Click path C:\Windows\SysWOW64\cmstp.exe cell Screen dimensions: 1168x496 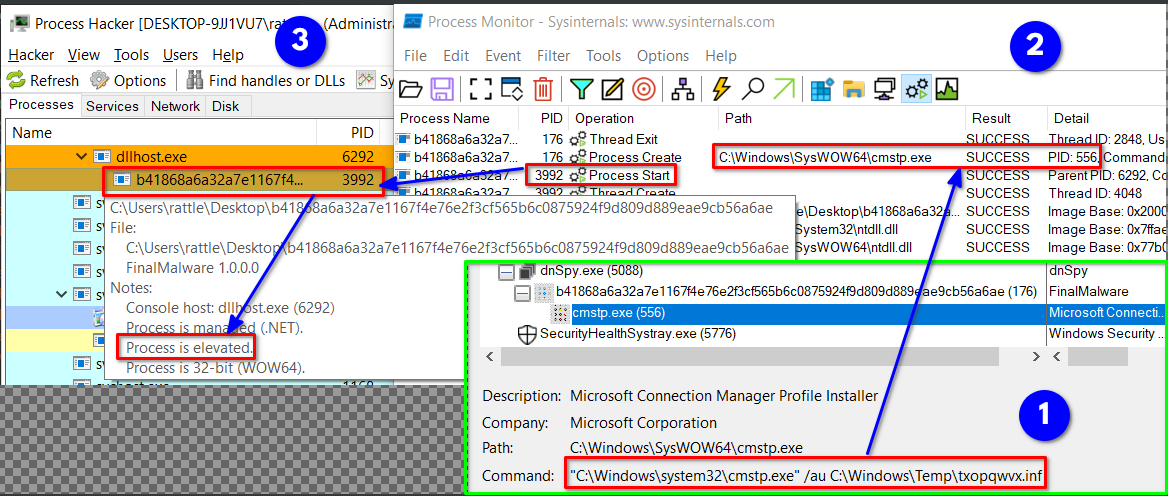[x=825, y=157]
